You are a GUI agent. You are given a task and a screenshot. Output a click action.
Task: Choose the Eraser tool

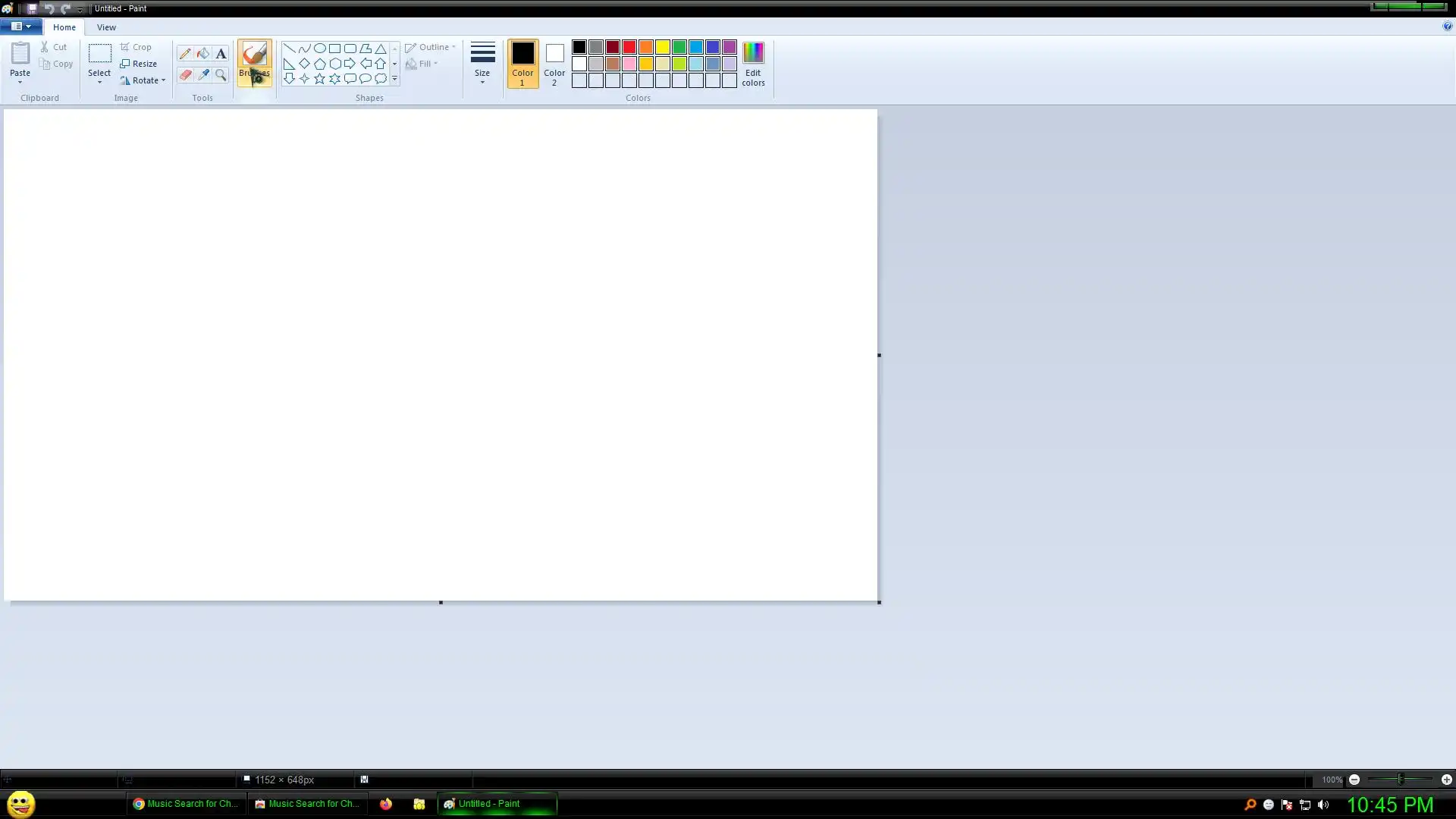click(185, 75)
